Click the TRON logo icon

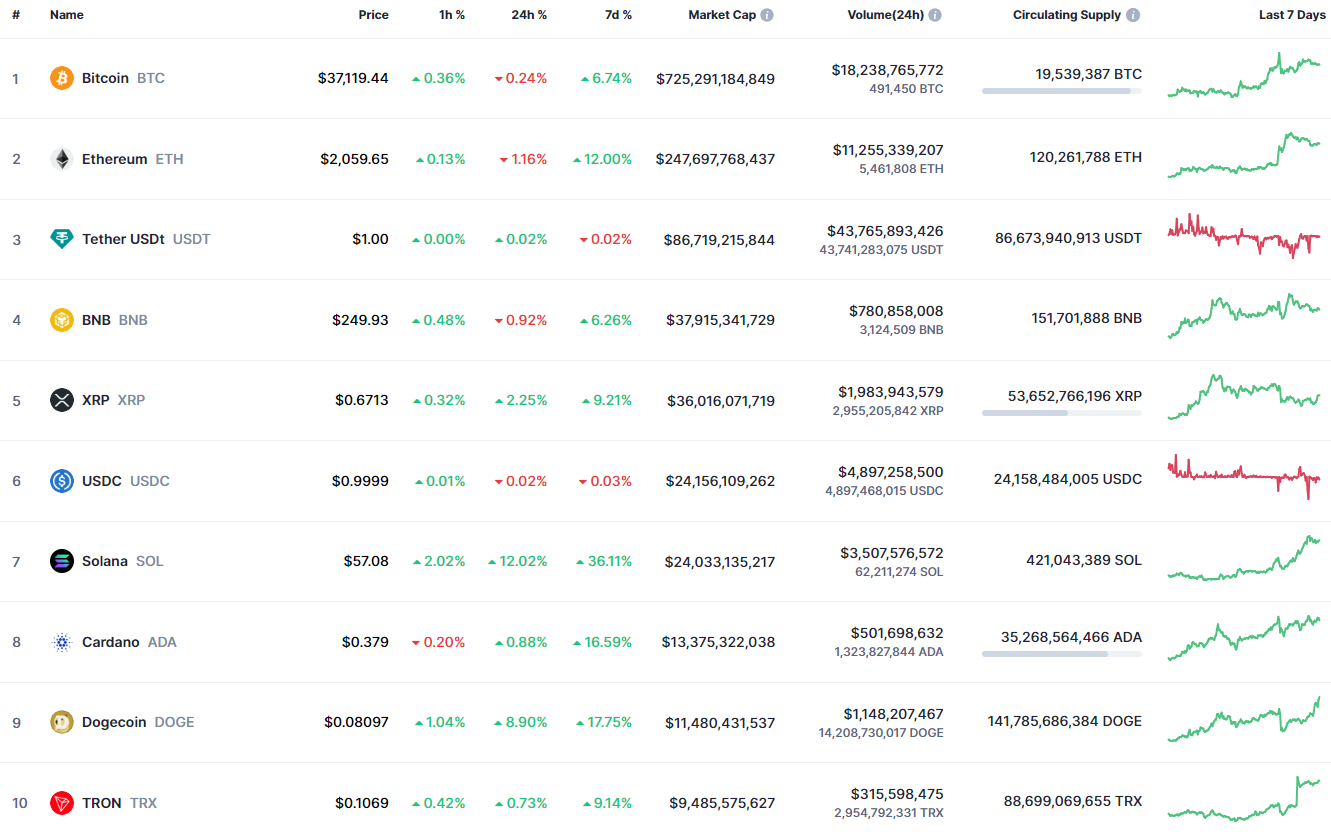click(62, 803)
